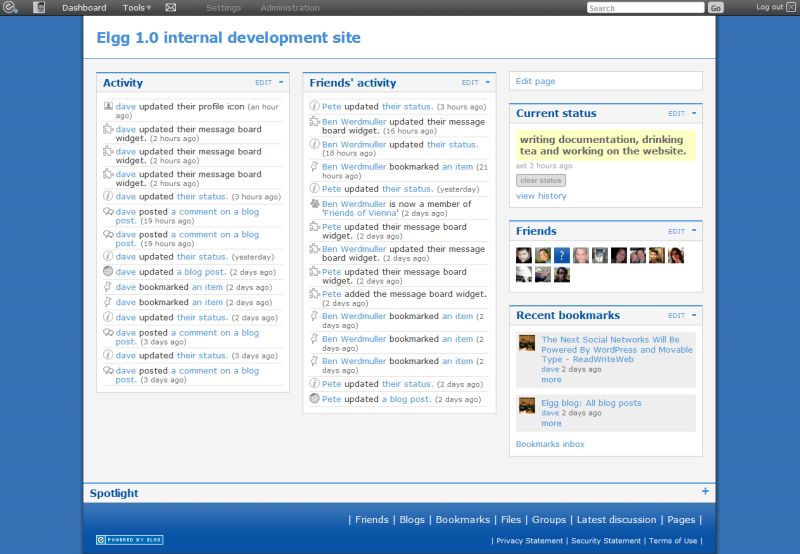
Task: Collapse the Recent bookmarks widget
Action: (x=694, y=315)
